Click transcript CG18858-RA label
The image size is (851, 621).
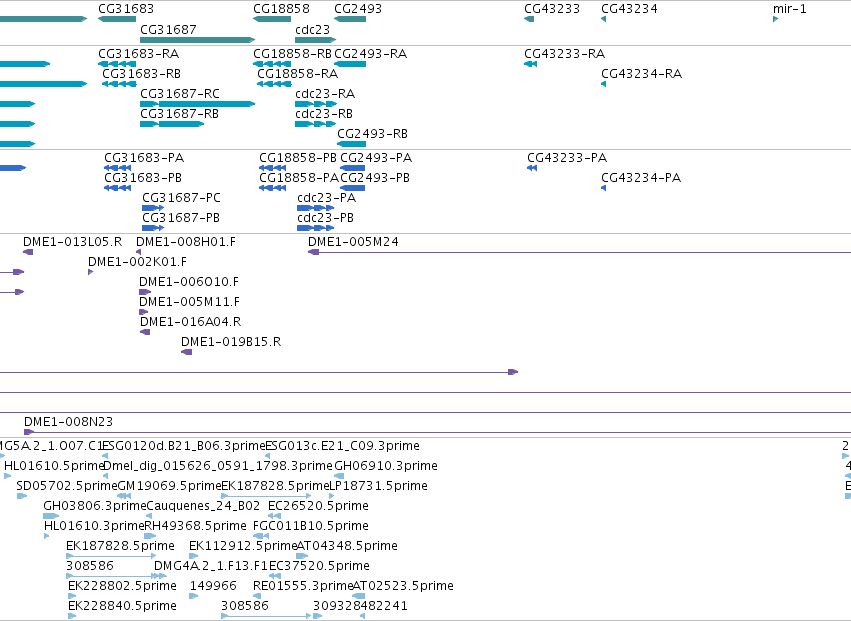coord(297,74)
